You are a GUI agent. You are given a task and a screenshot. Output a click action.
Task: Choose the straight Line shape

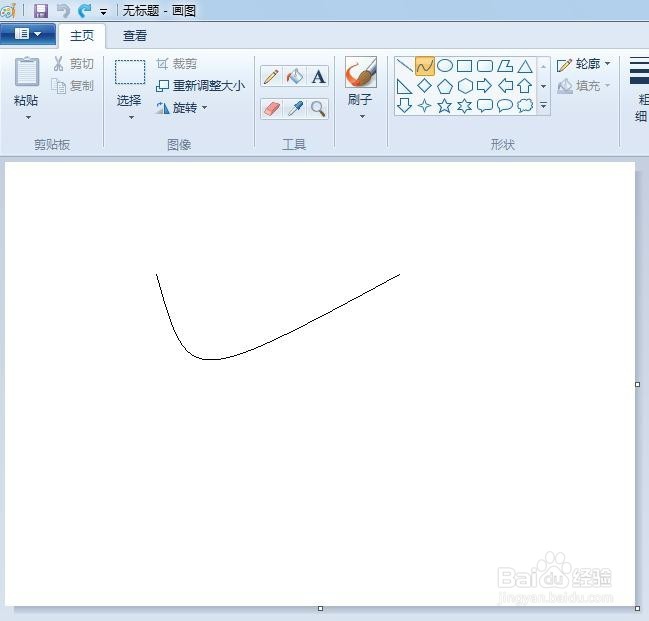[x=404, y=66]
